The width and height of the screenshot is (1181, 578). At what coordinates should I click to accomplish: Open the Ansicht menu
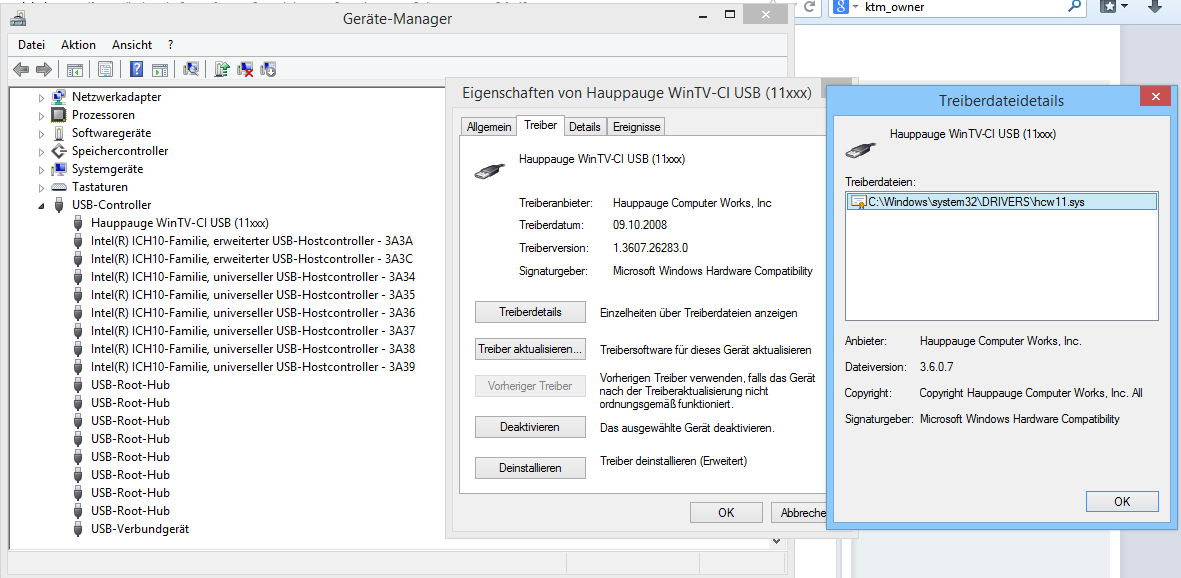[x=132, y=44]
